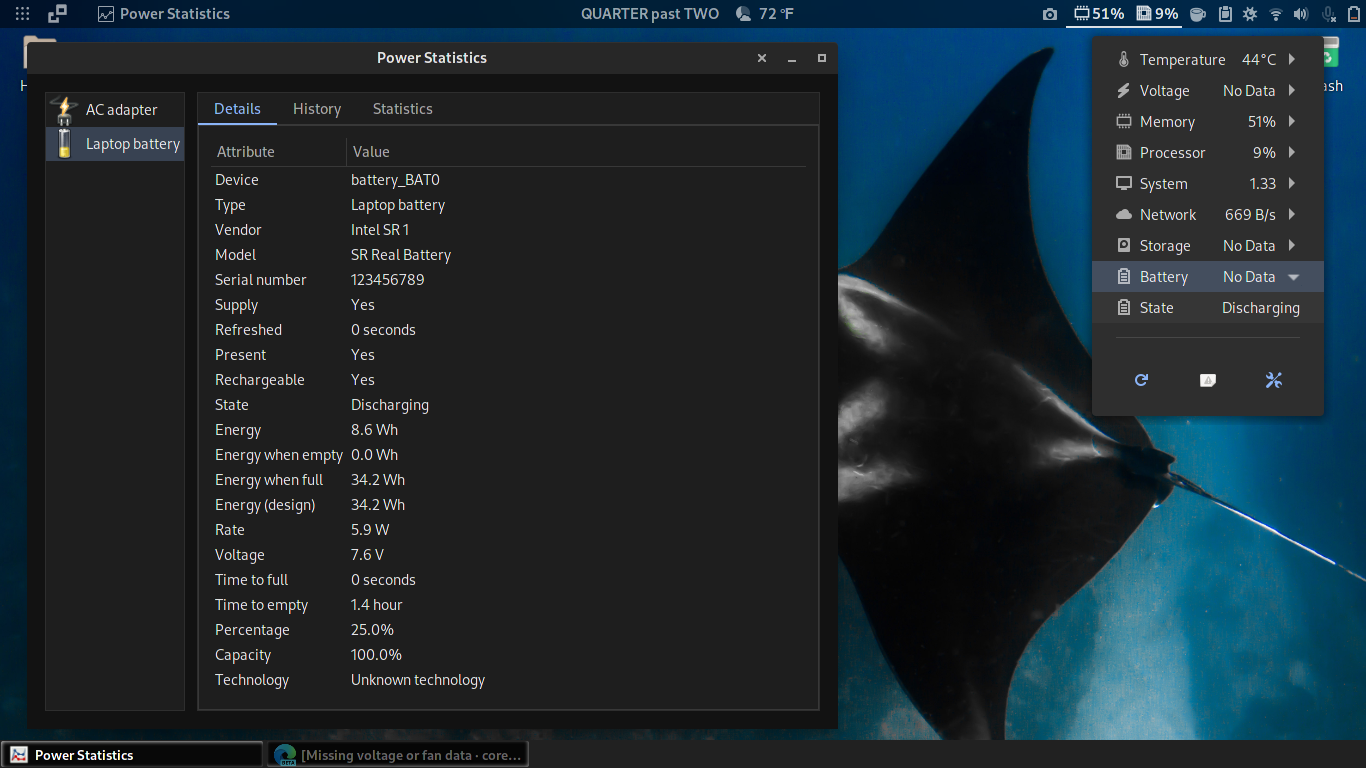The height and width of the screenshot is (768, 1366).
Task: Collapse the Battery submenu arrow
Action: (x=1293, y=277)
